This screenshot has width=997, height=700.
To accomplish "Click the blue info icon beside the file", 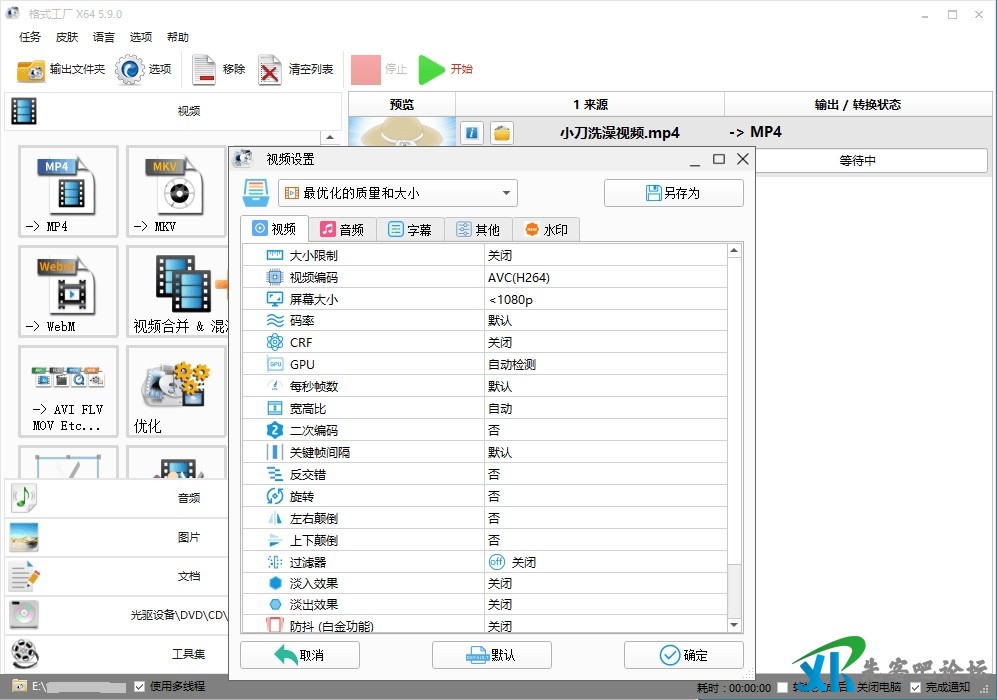I will click(x=473, y=133).
